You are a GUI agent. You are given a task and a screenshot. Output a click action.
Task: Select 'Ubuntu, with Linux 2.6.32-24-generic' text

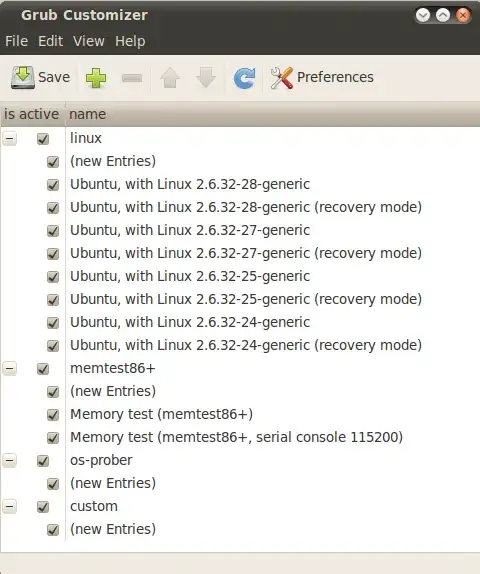pos(190,322)
